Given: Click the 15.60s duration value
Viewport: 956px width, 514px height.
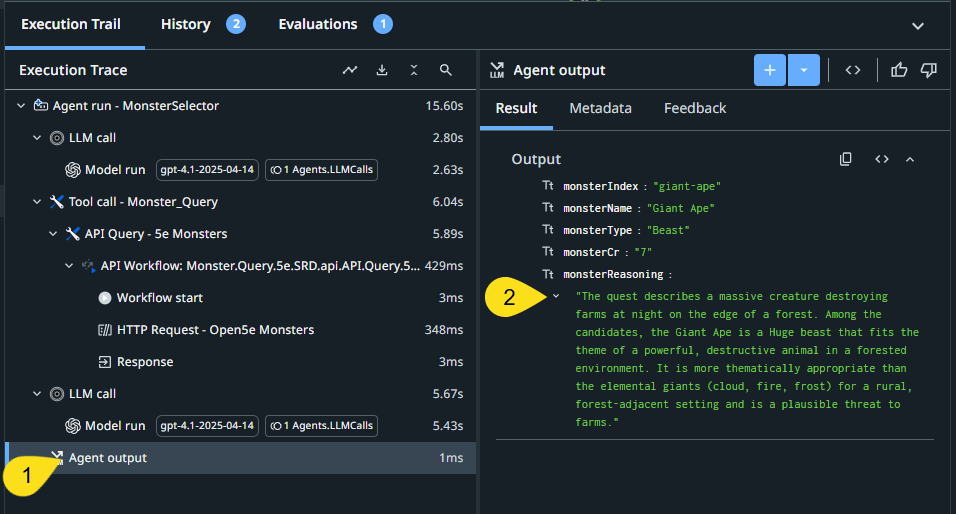Looking at the screenshot, I should 444,105.
